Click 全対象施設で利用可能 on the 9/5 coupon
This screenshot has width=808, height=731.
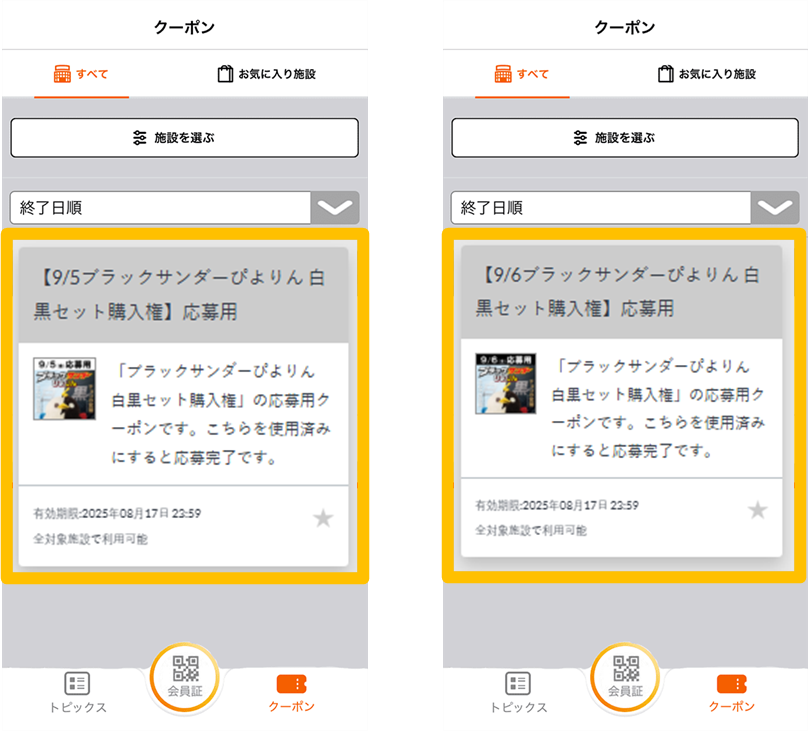[91, 539]
